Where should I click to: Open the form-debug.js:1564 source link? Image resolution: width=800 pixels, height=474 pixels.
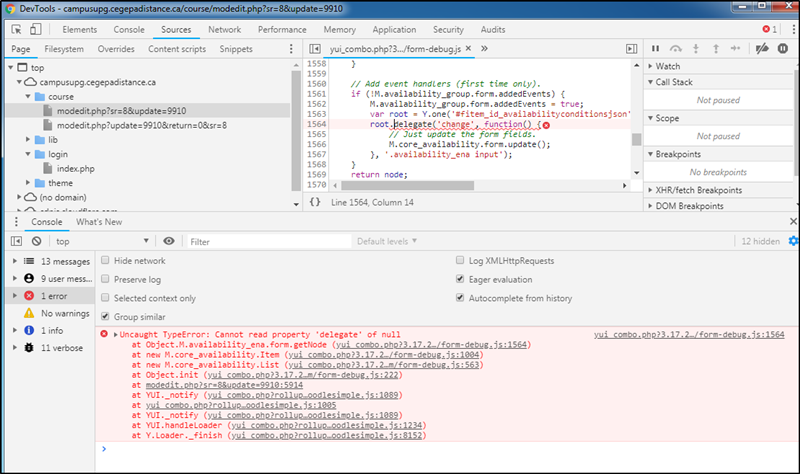pos(688,335)
